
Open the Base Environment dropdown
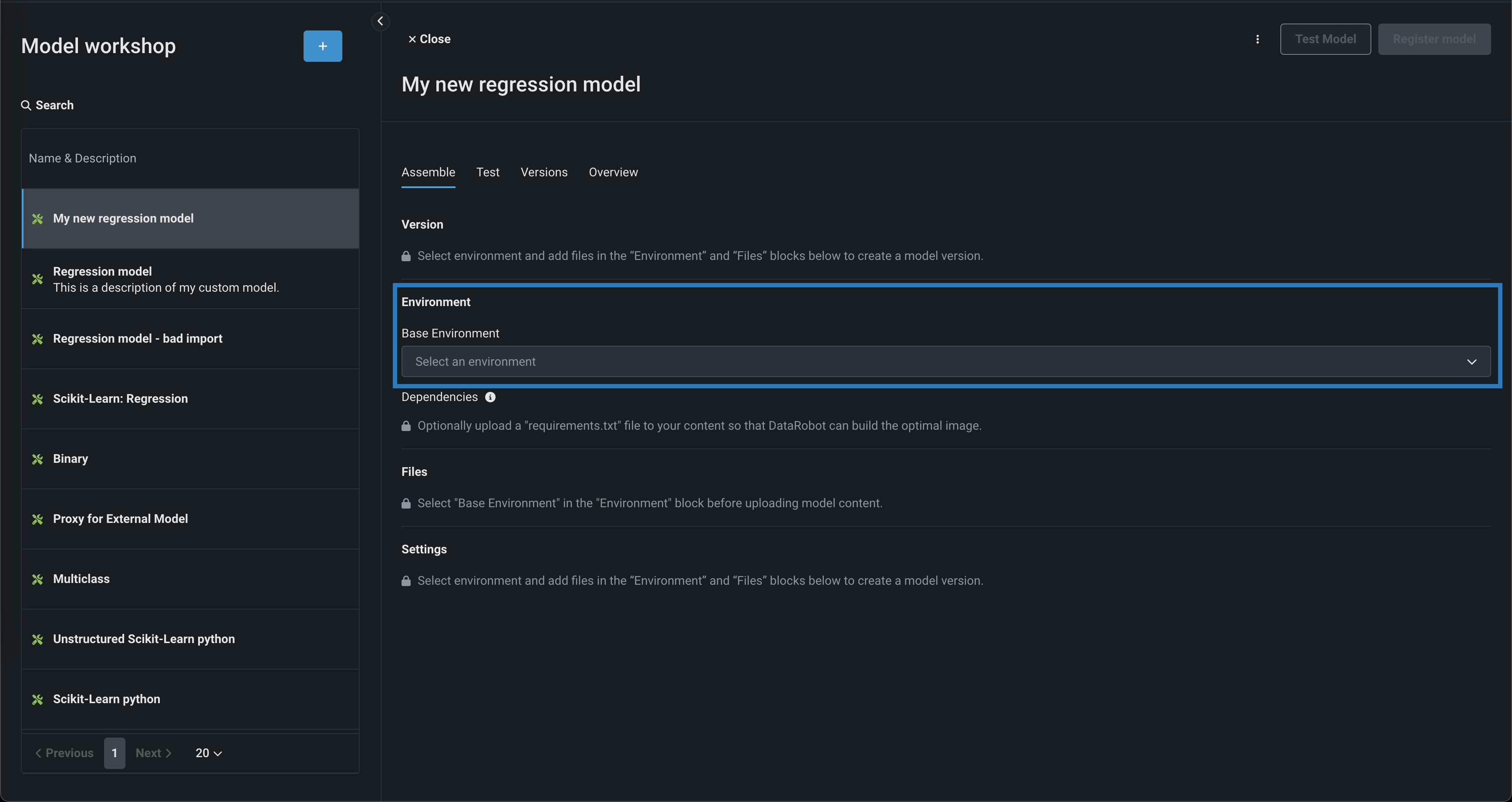[x=945, y=361]
